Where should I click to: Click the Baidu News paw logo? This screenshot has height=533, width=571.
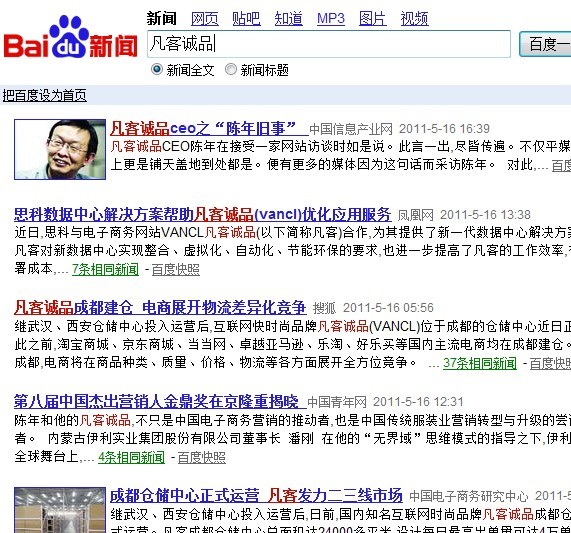click(x=70, y=37)
